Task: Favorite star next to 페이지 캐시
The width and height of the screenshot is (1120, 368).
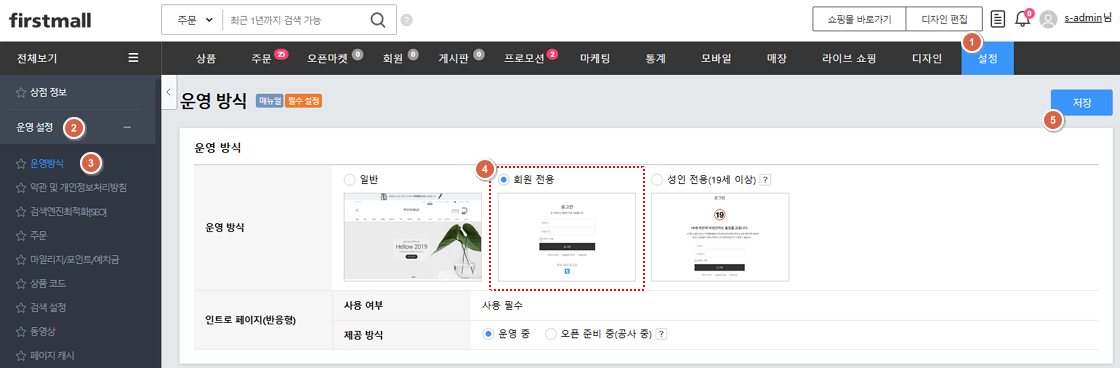Action: point(21,355)
